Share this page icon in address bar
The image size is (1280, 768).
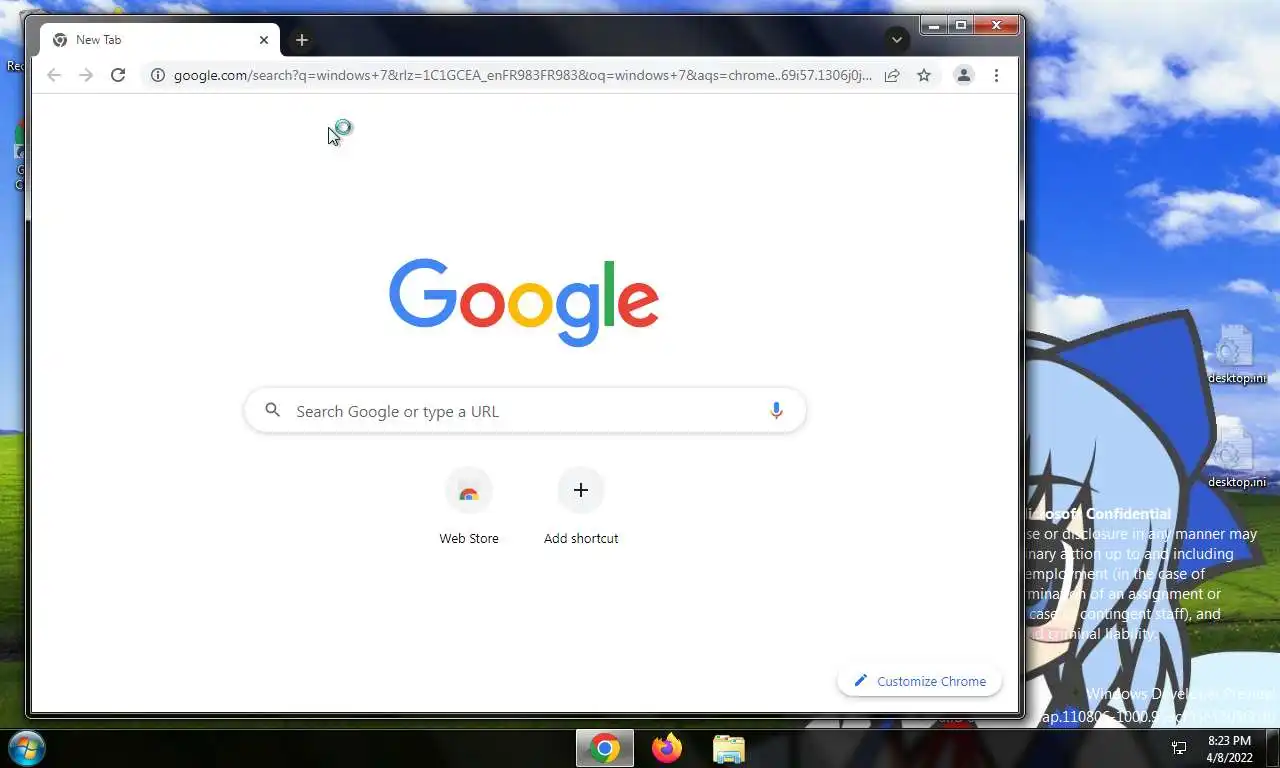coord(892,75)
